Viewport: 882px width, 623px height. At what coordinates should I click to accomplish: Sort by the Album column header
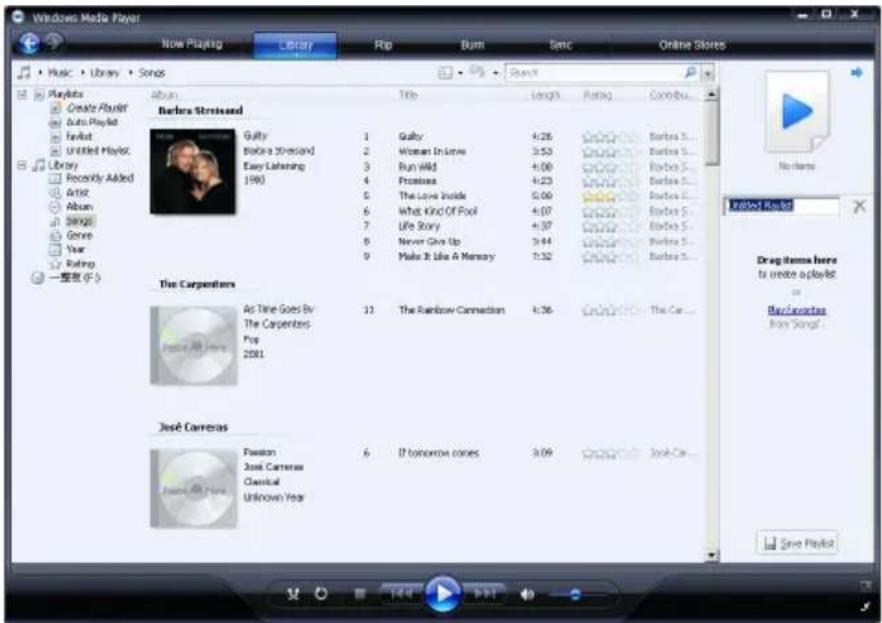164,95
